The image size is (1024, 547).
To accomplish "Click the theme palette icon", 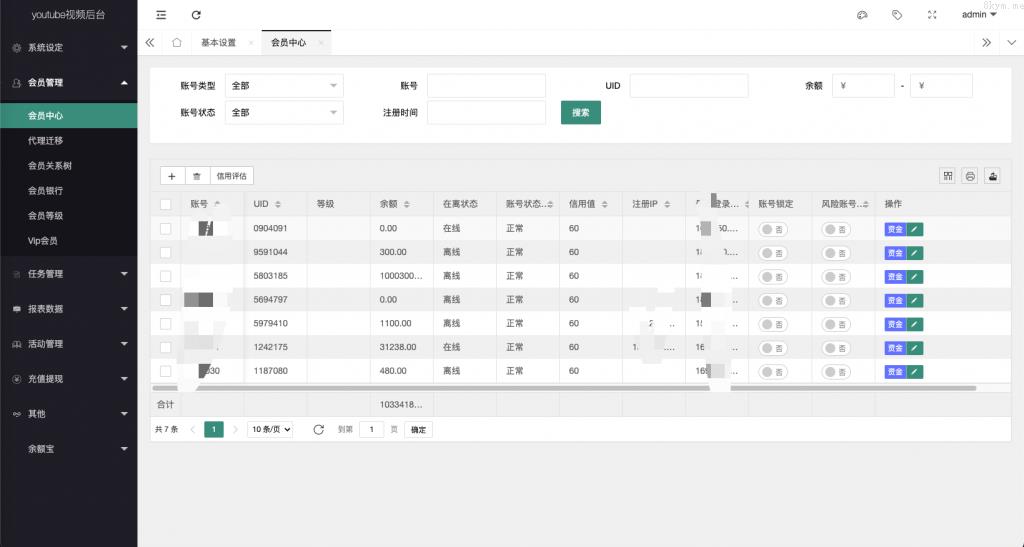I will tap(862, 15).
